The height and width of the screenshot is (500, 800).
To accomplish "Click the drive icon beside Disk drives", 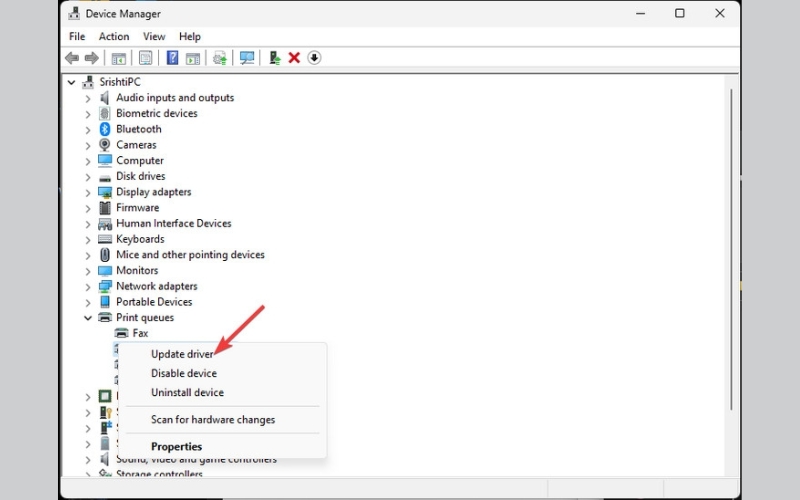I will coord(105,177).
